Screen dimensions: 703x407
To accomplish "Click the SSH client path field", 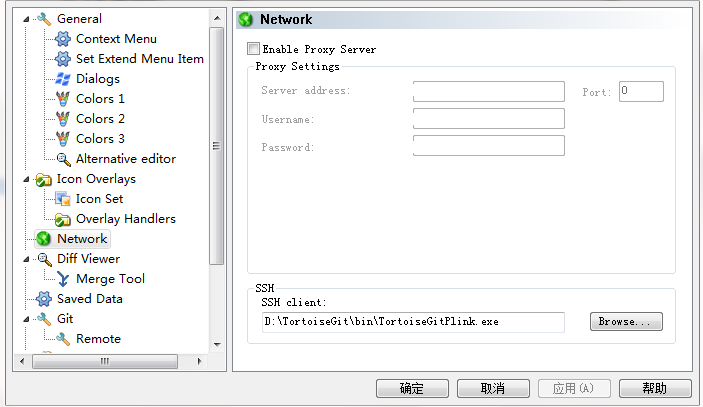I will [x=413, y=322].
